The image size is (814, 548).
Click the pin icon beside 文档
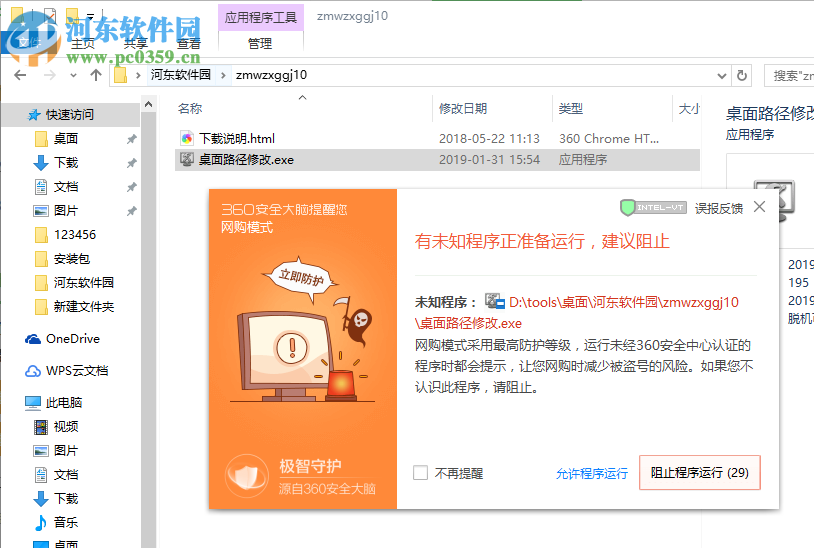click(x=131, y=187)
